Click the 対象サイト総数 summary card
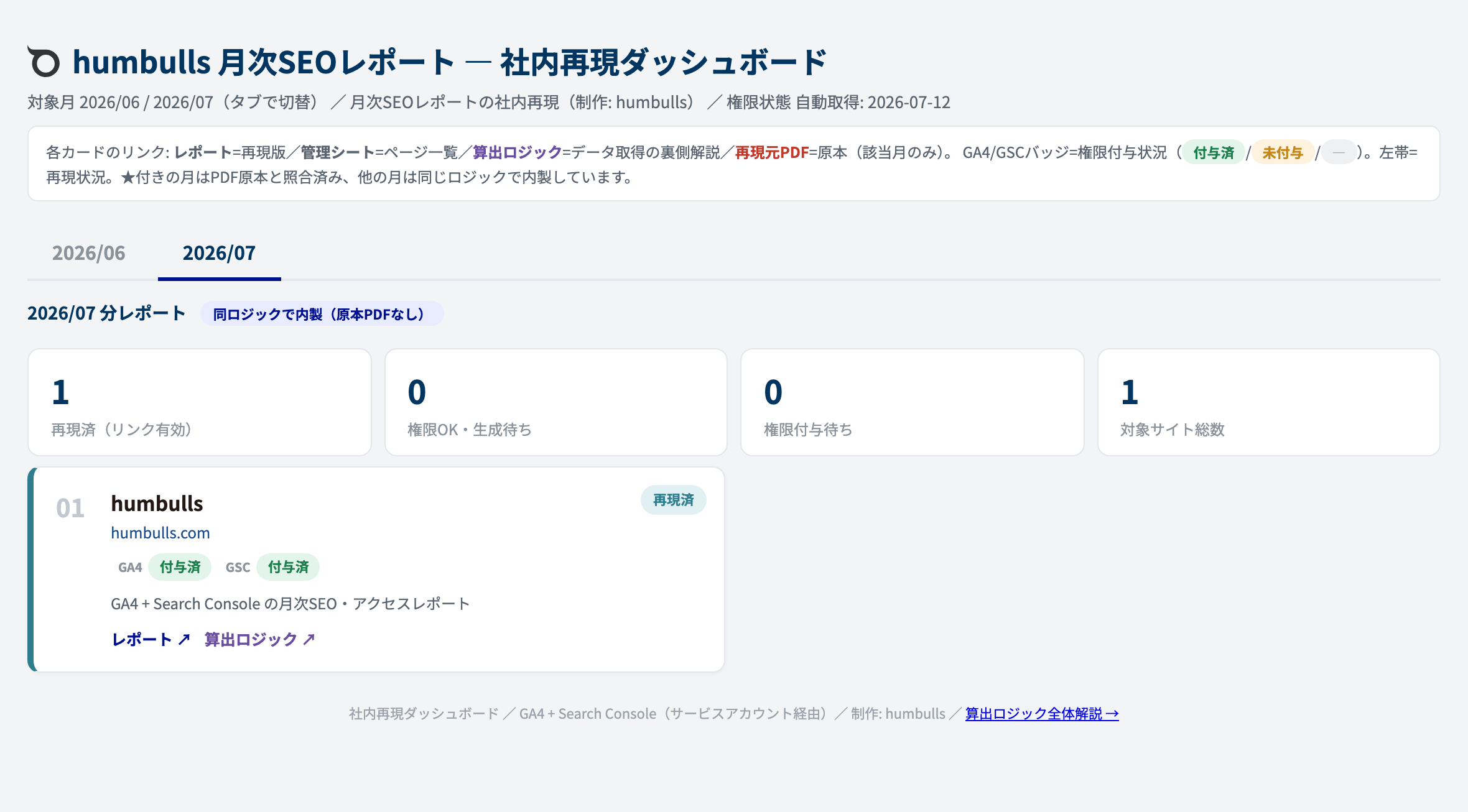Screen dimensions: 1468x812 [1269, 402]
